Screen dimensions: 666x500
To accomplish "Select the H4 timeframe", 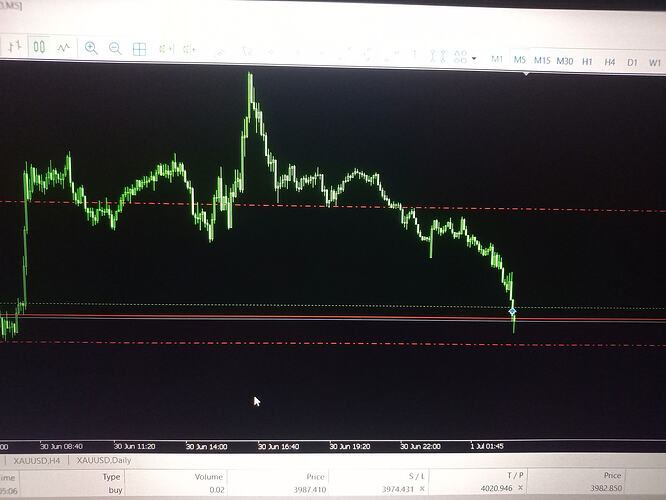I will click(610, 62).
